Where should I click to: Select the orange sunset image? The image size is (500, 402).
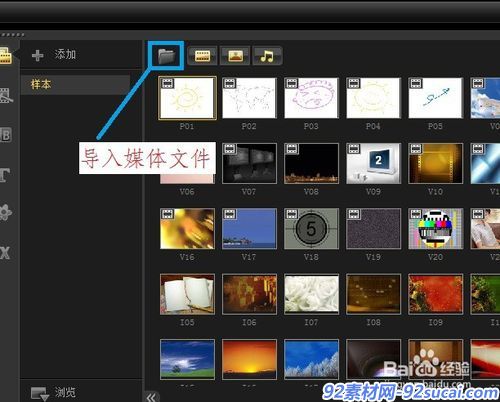(x=249, y=359)
